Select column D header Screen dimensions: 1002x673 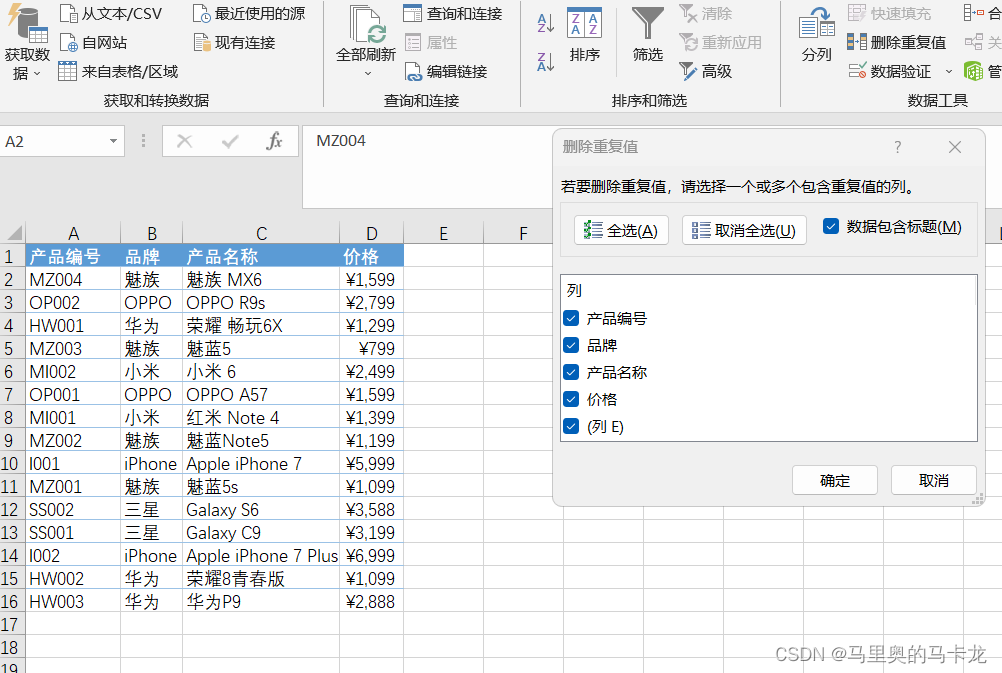[x=371, y=233]
